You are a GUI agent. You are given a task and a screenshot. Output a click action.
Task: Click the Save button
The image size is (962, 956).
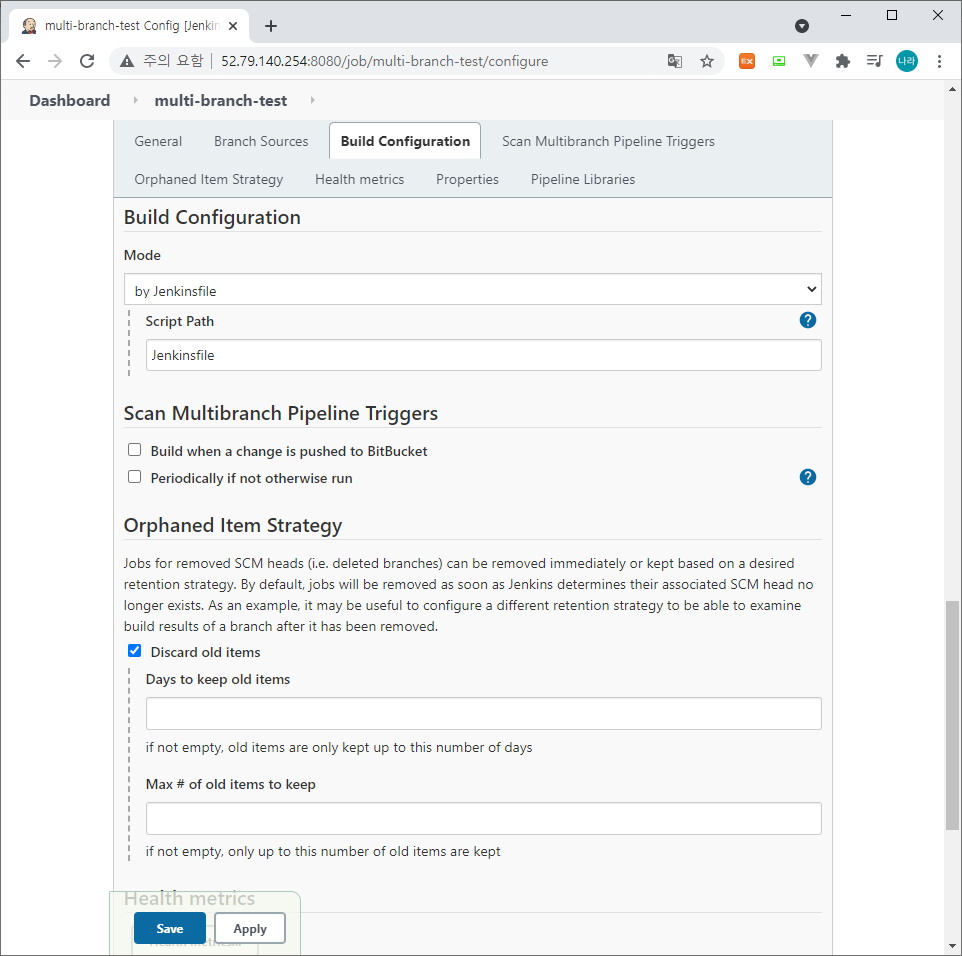pos(170,928)
